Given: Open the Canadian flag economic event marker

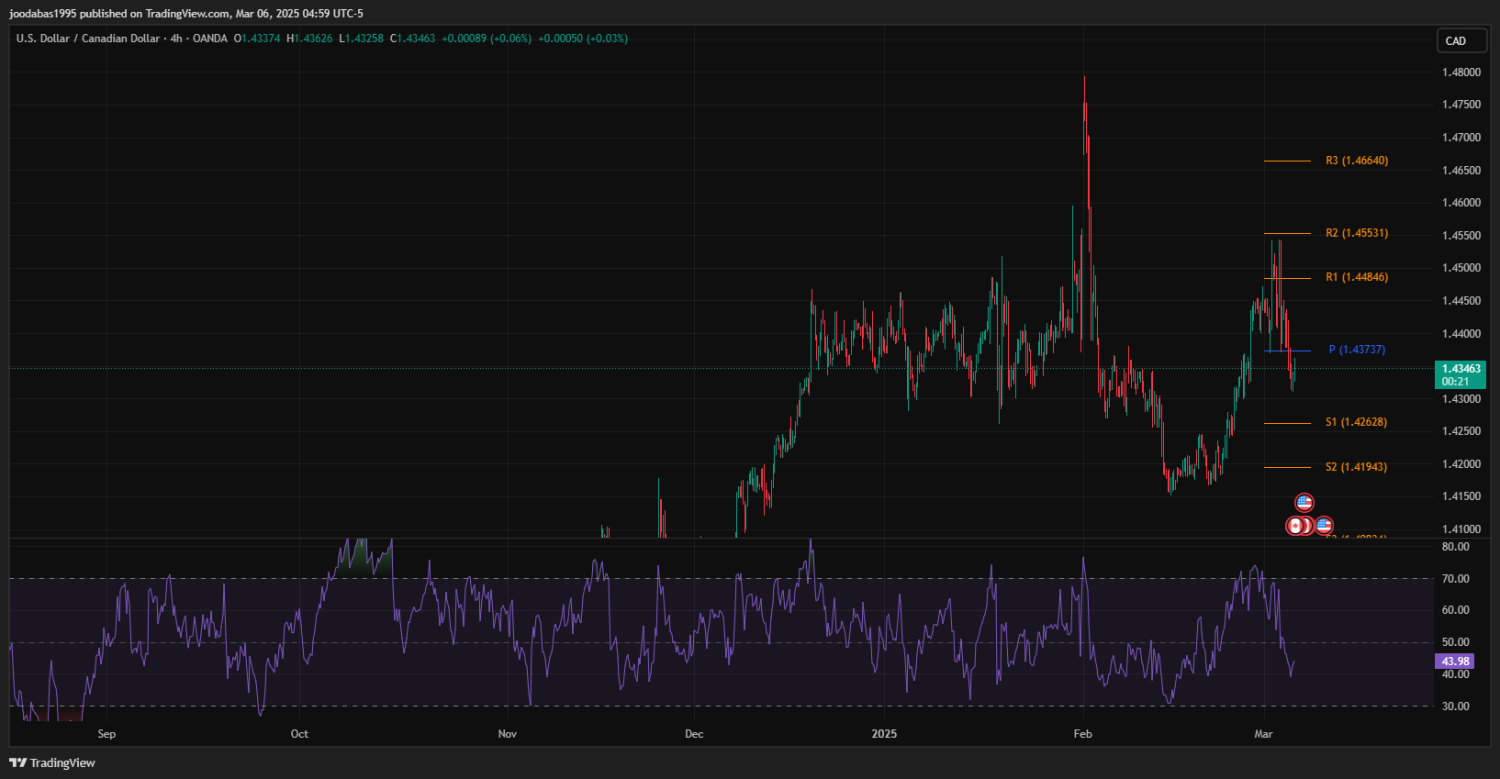Looking at the screenshot, I should [1296, 525].
